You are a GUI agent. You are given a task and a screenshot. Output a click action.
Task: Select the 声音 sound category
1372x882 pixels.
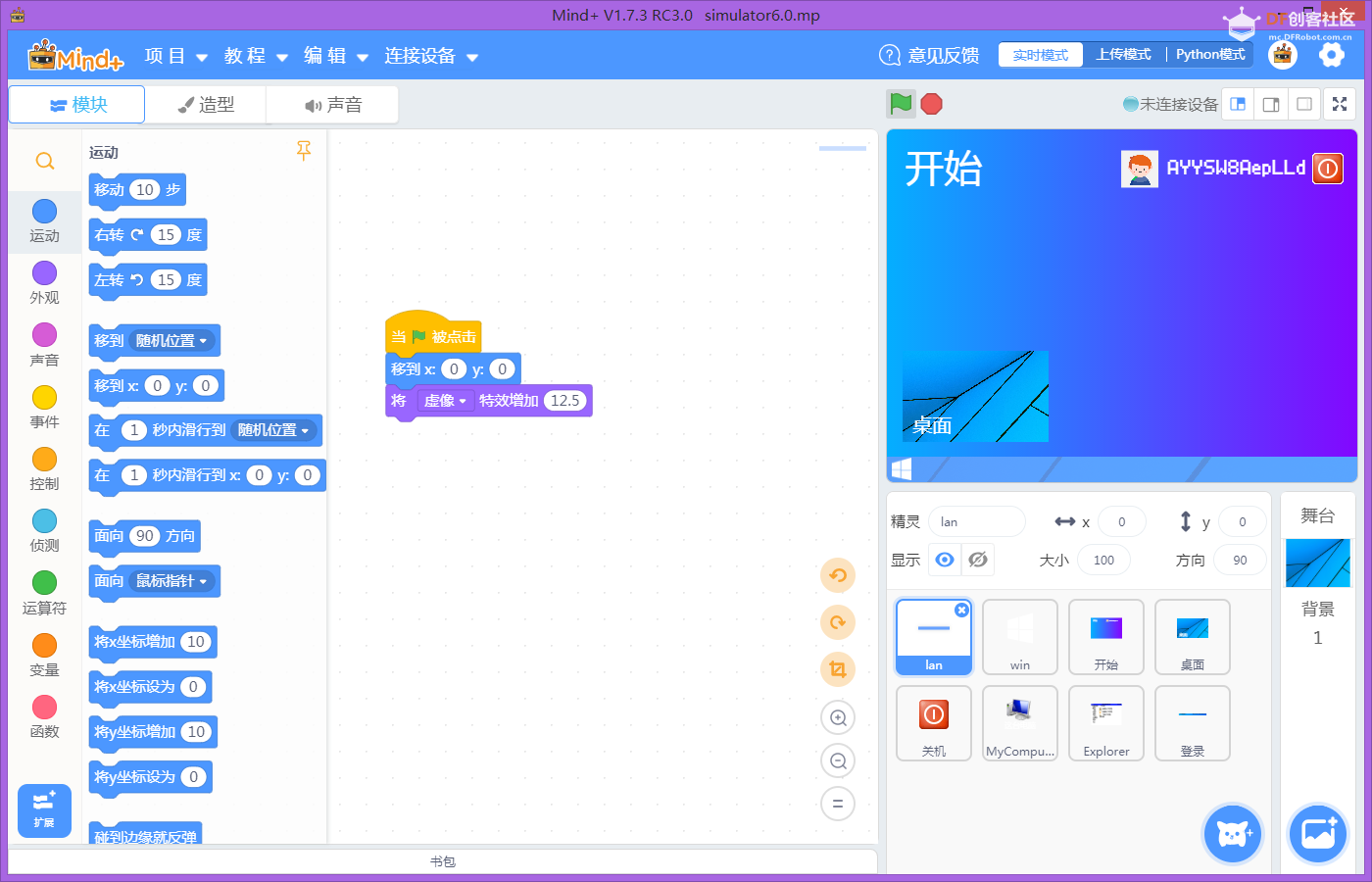44,345
